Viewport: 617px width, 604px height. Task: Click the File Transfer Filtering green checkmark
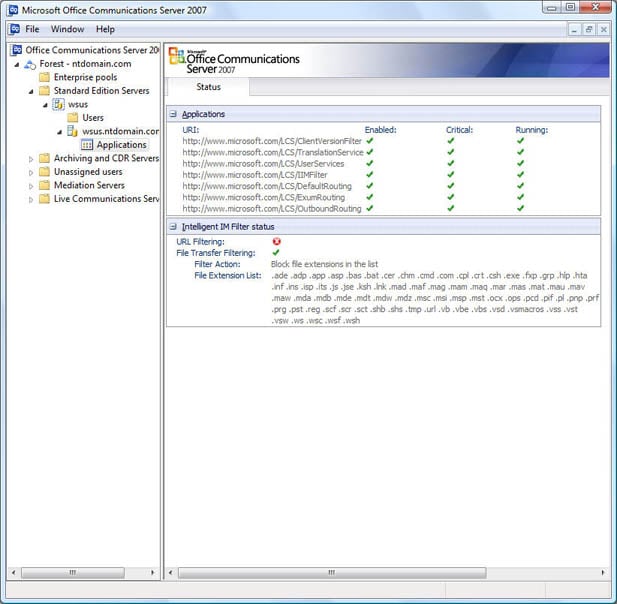point(276,253)
